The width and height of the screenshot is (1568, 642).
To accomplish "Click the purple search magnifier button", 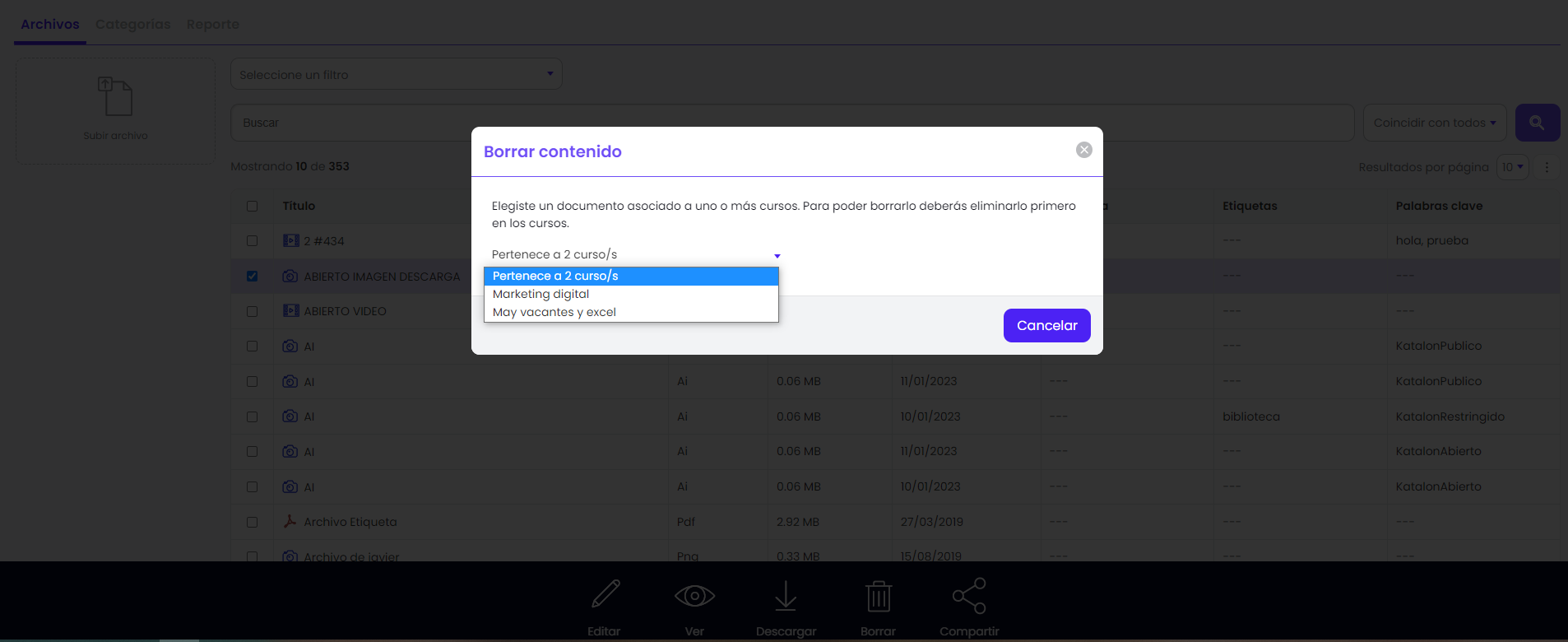I will point(1537,123).
